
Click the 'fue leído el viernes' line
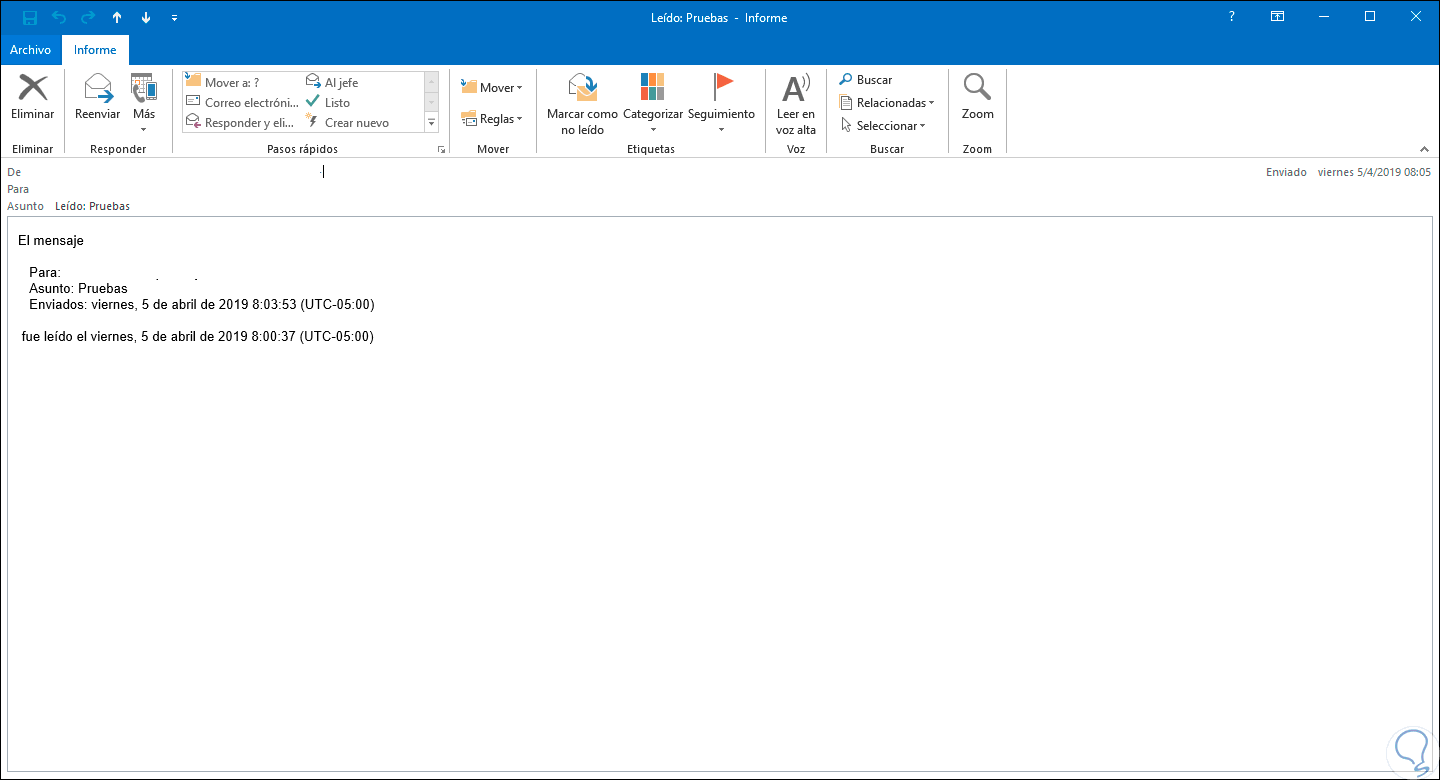coord(198,337)
